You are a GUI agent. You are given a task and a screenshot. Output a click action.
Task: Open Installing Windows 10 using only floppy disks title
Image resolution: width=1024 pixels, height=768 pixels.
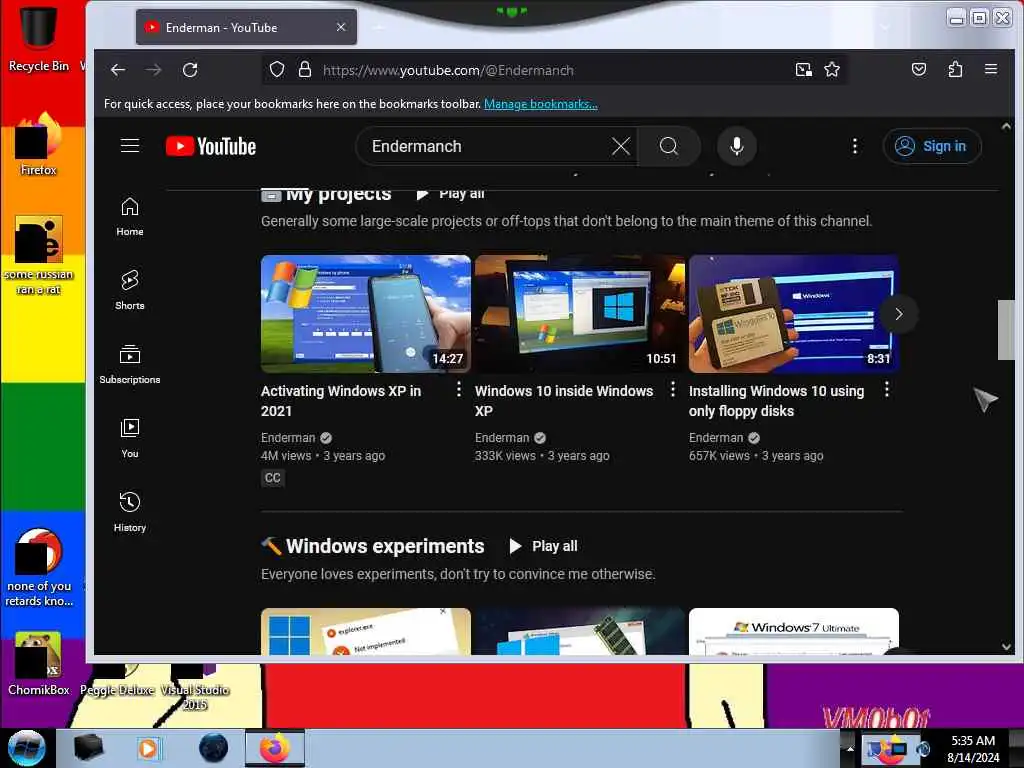[776, 401]
